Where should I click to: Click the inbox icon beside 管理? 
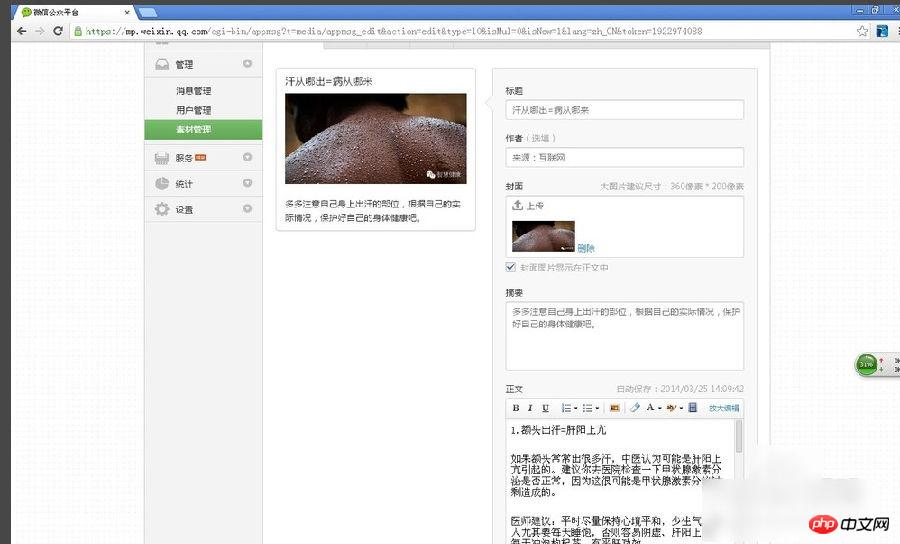coord(162,64)
